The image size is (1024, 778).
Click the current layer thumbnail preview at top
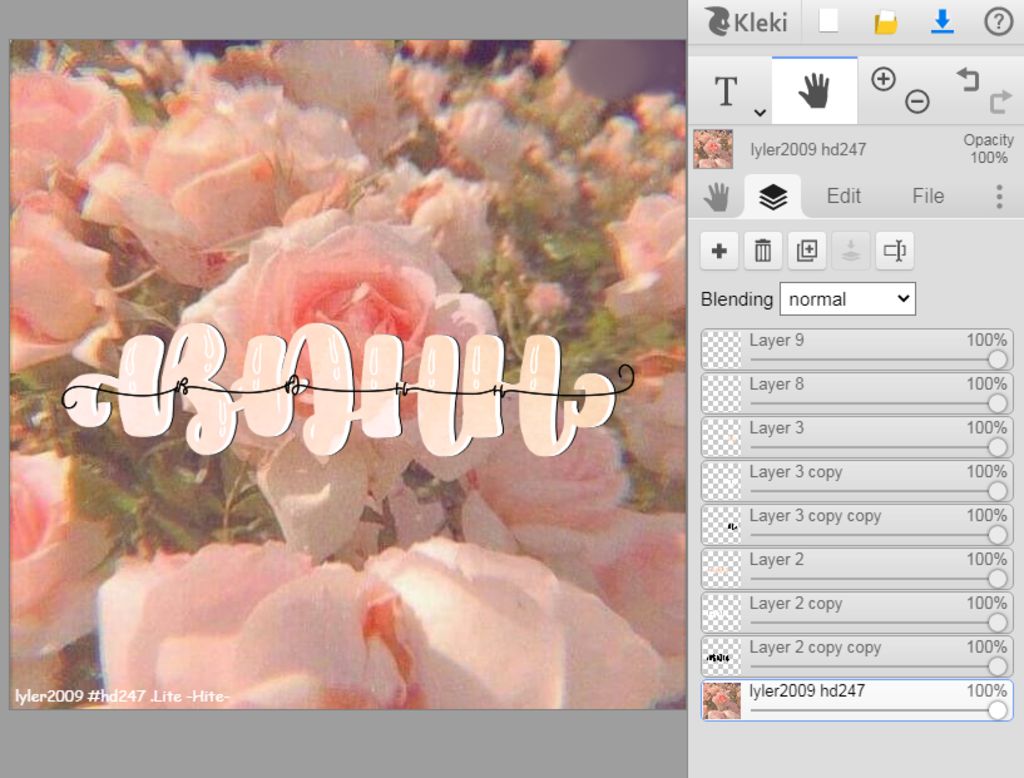coord(712,149)
